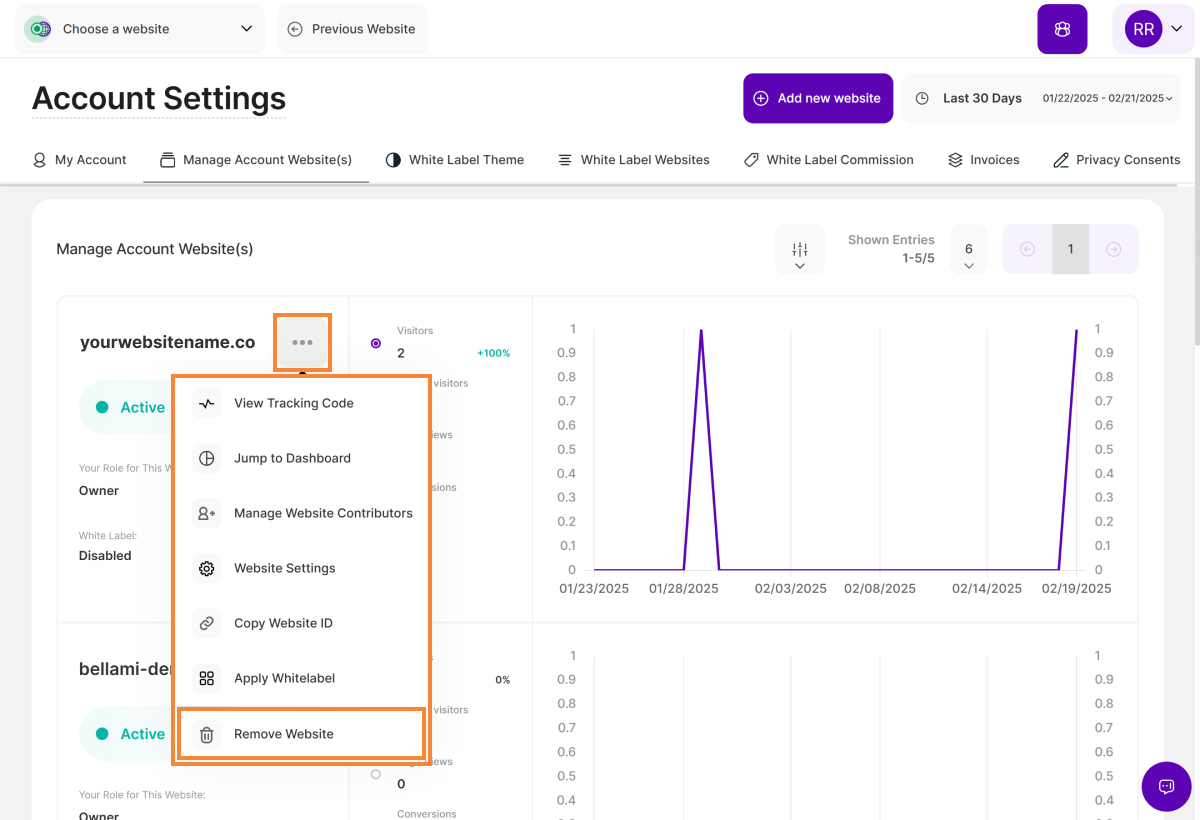Click the pie chart Jump to Dashboard icon
Image resolution: width=1200 pixels, height=820 pixels.
point(207,459)
